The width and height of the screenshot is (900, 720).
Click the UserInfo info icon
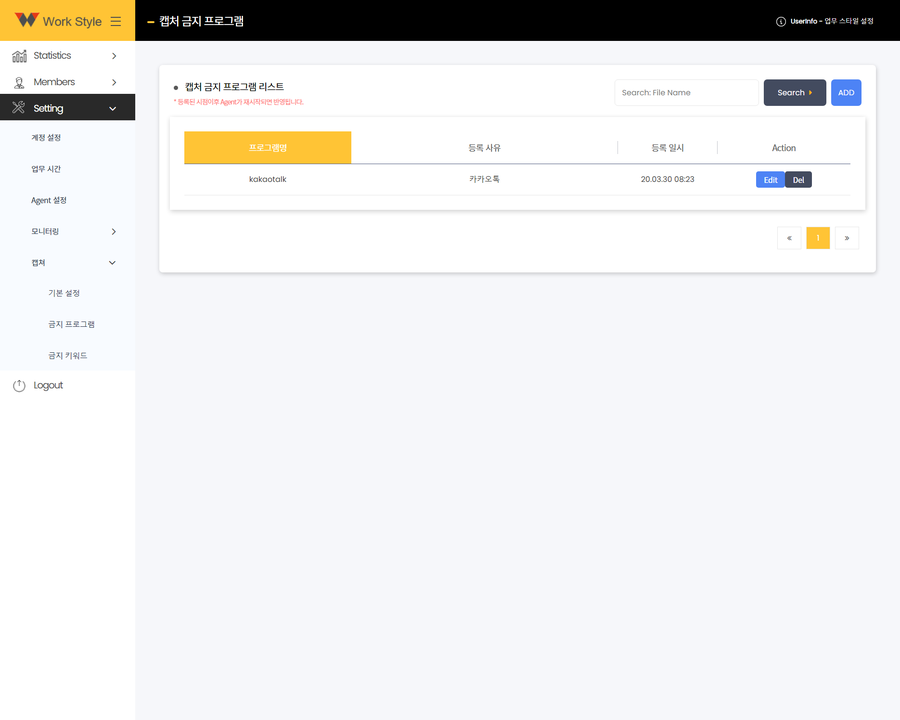coord(781,22)
